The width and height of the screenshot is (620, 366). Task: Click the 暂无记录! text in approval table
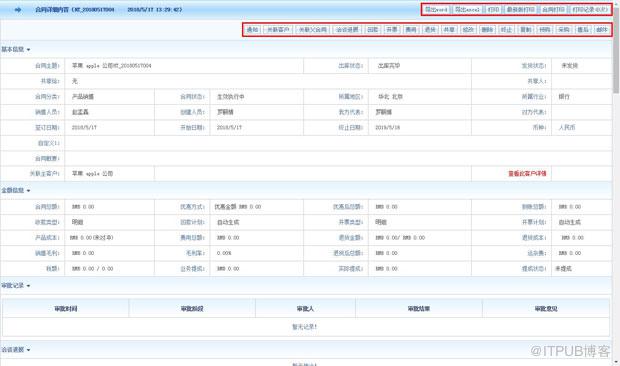pyautogui.click(x=304, y=327)
